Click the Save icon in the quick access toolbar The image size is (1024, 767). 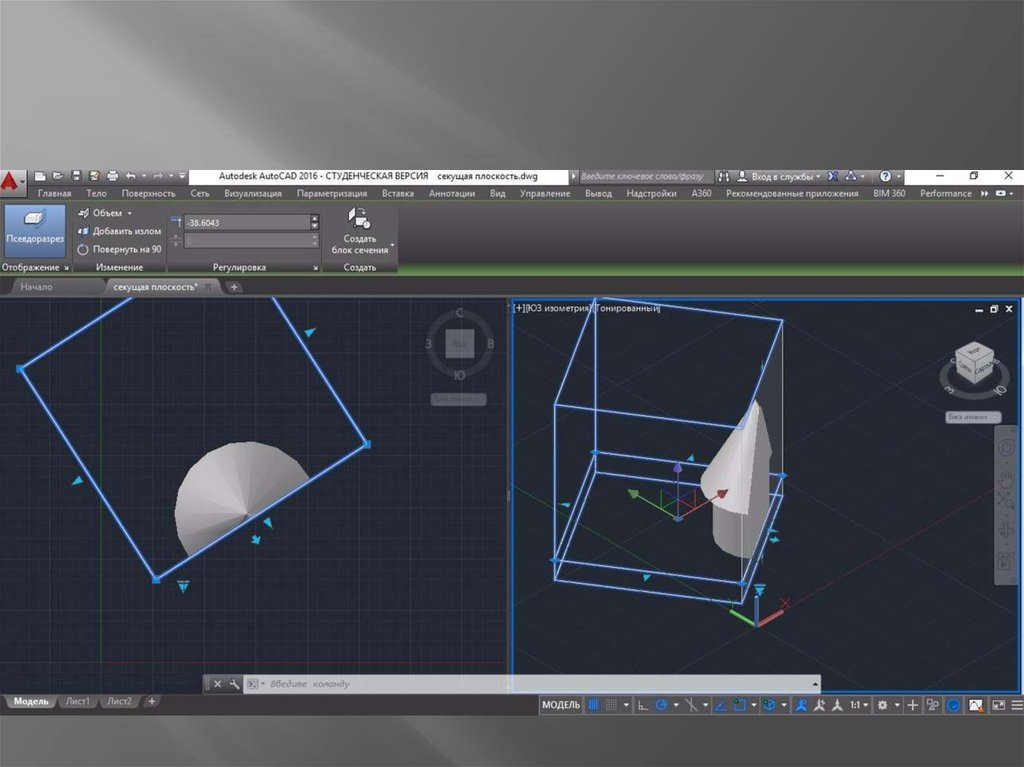[76, 176]
